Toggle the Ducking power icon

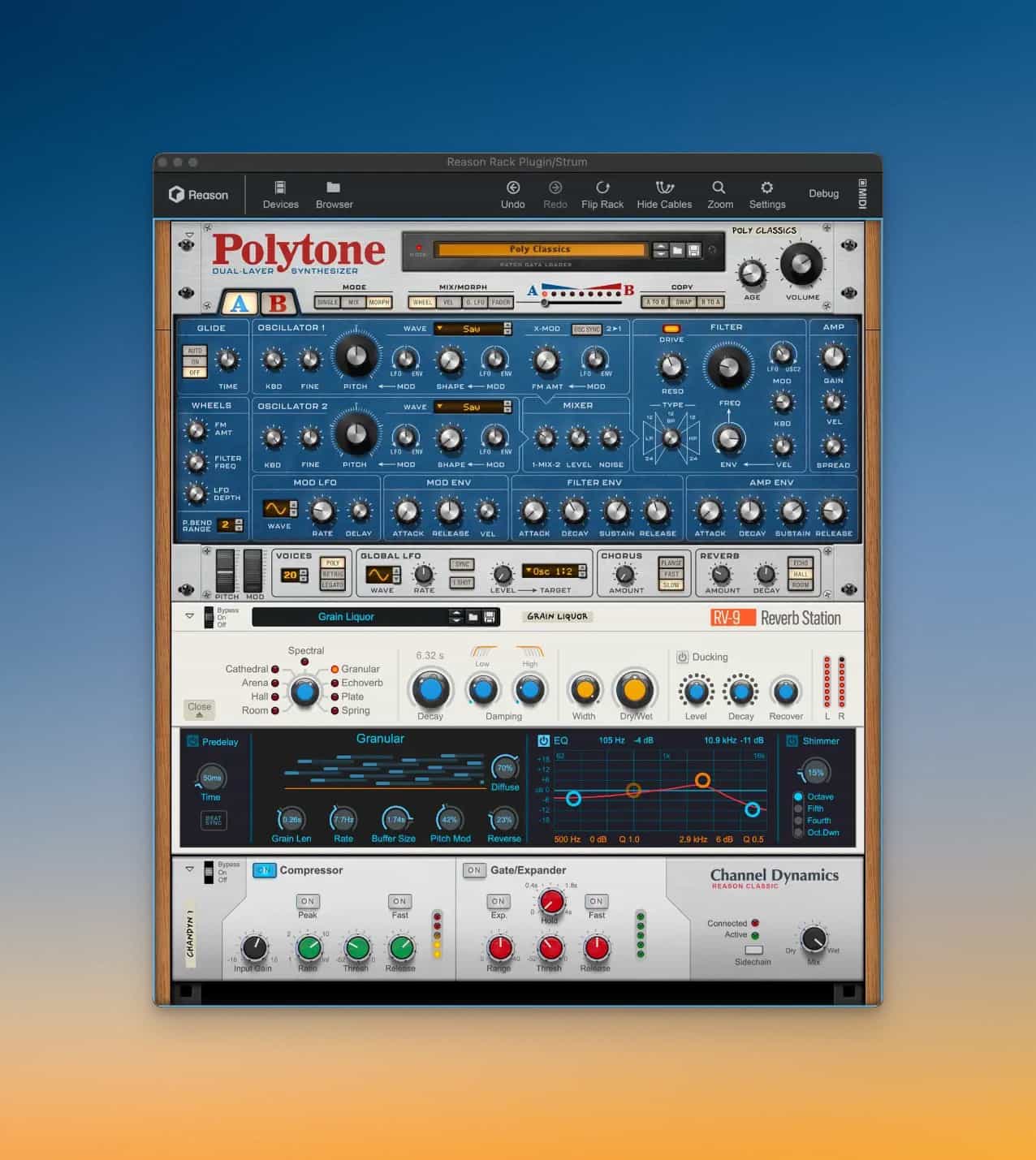[682, 657]
